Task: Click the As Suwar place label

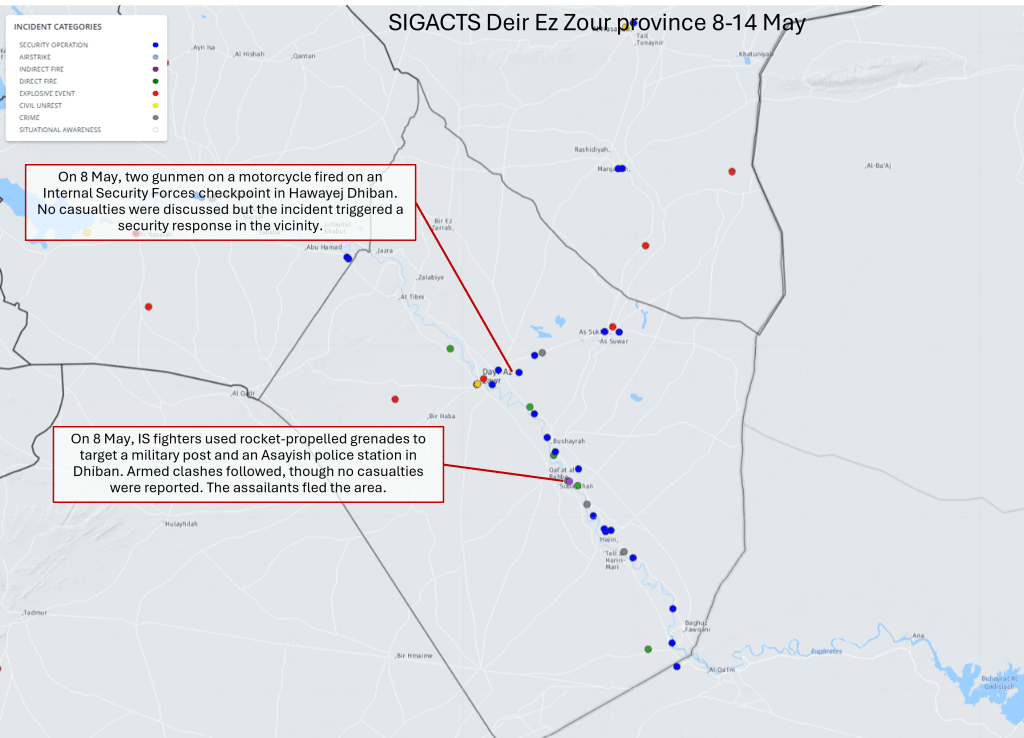Action: point(614,341)
